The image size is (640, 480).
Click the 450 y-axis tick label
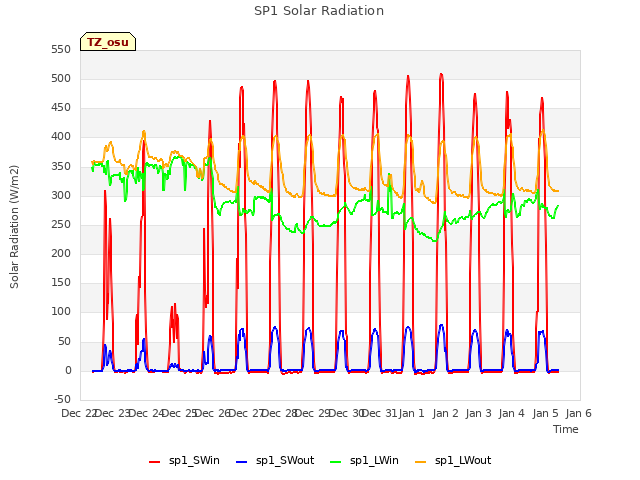tap(61, 108)
